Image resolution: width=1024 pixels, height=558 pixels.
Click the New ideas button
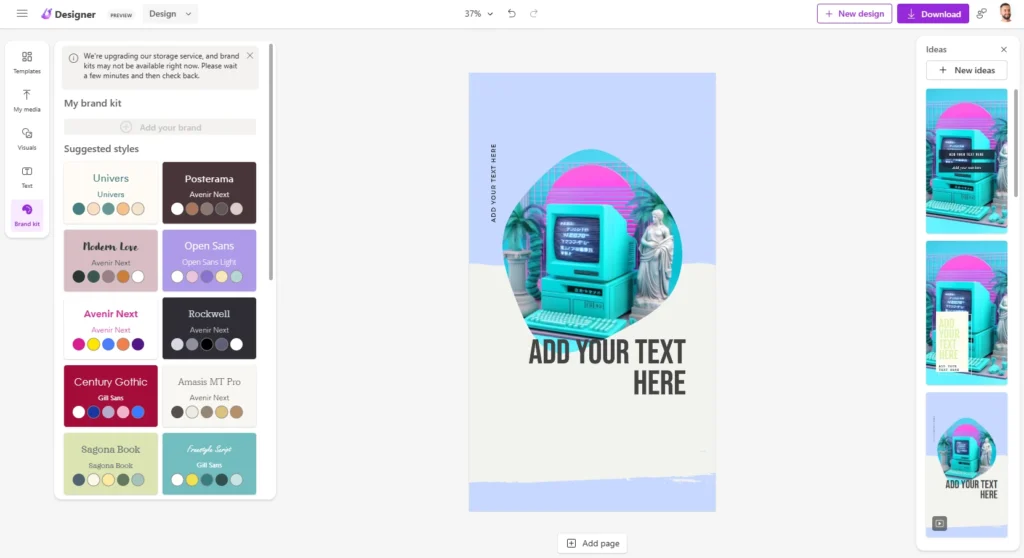(967, 70)
